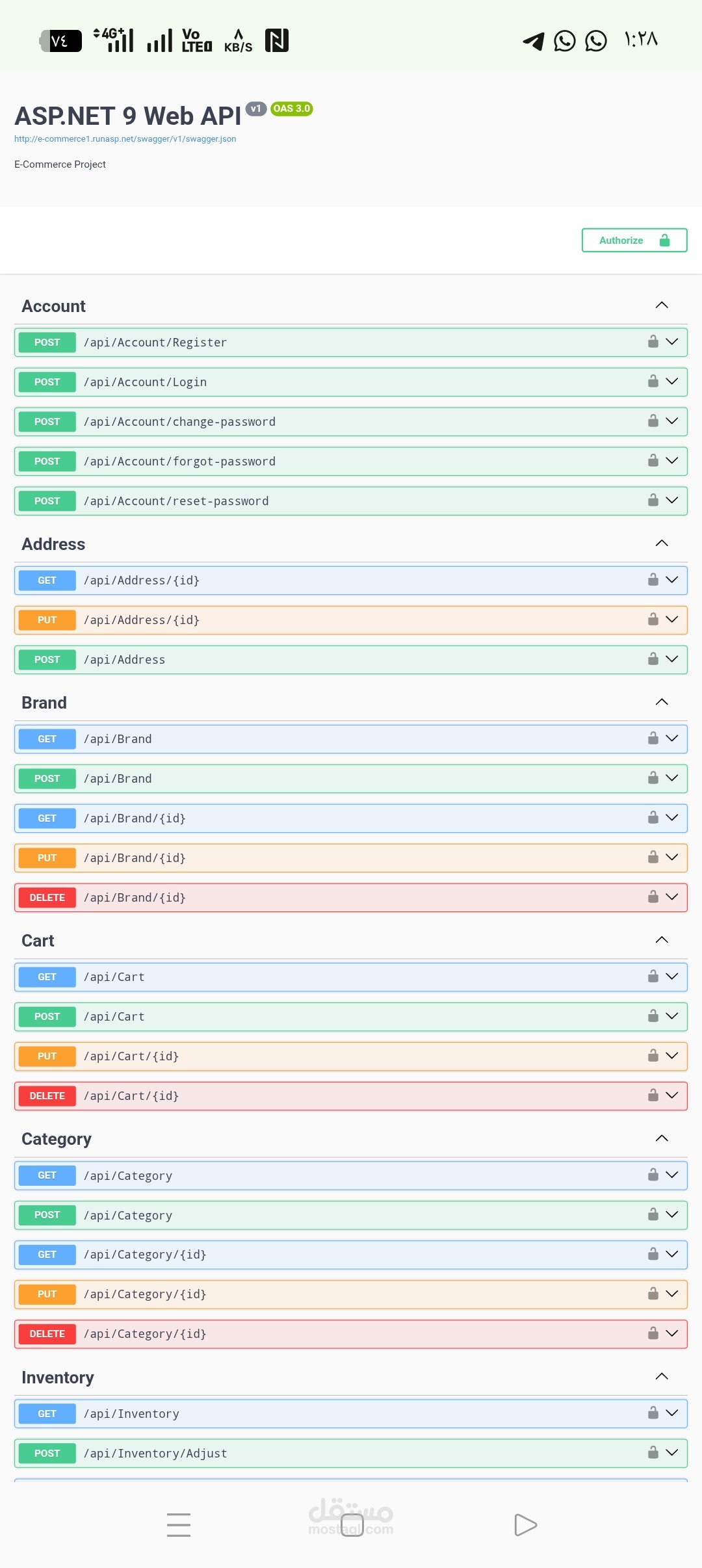702x1568 pixels.
Task: Click the /api/Account/reset-password path text
Action: (x=176, y=501)
